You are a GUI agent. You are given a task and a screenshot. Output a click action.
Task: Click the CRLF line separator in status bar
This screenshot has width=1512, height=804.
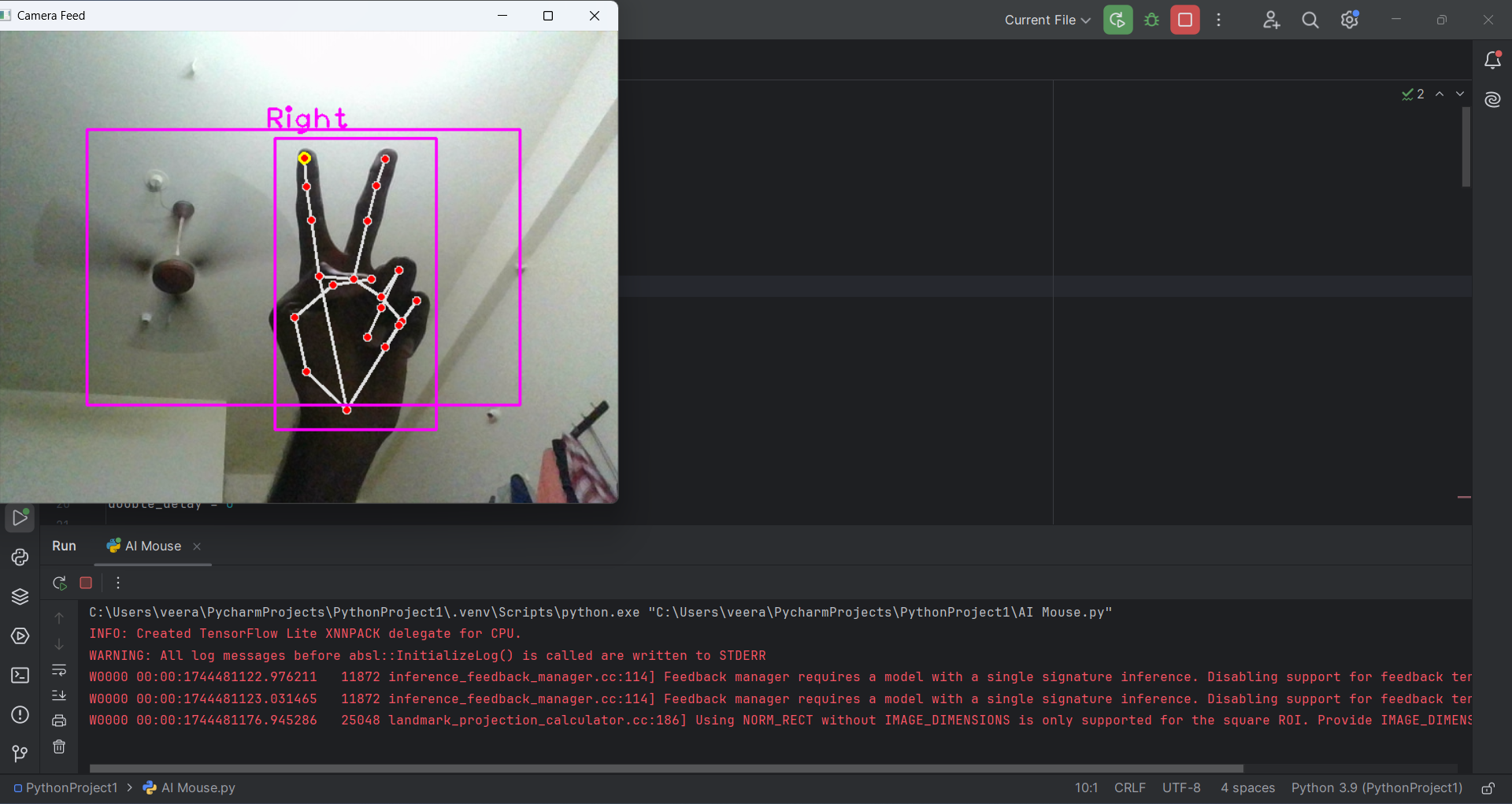(x=1129, y=788)
